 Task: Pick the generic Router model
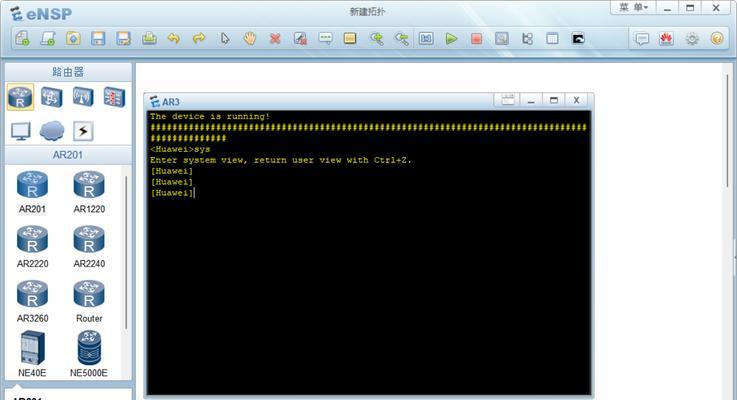click(x=89, y=301)
